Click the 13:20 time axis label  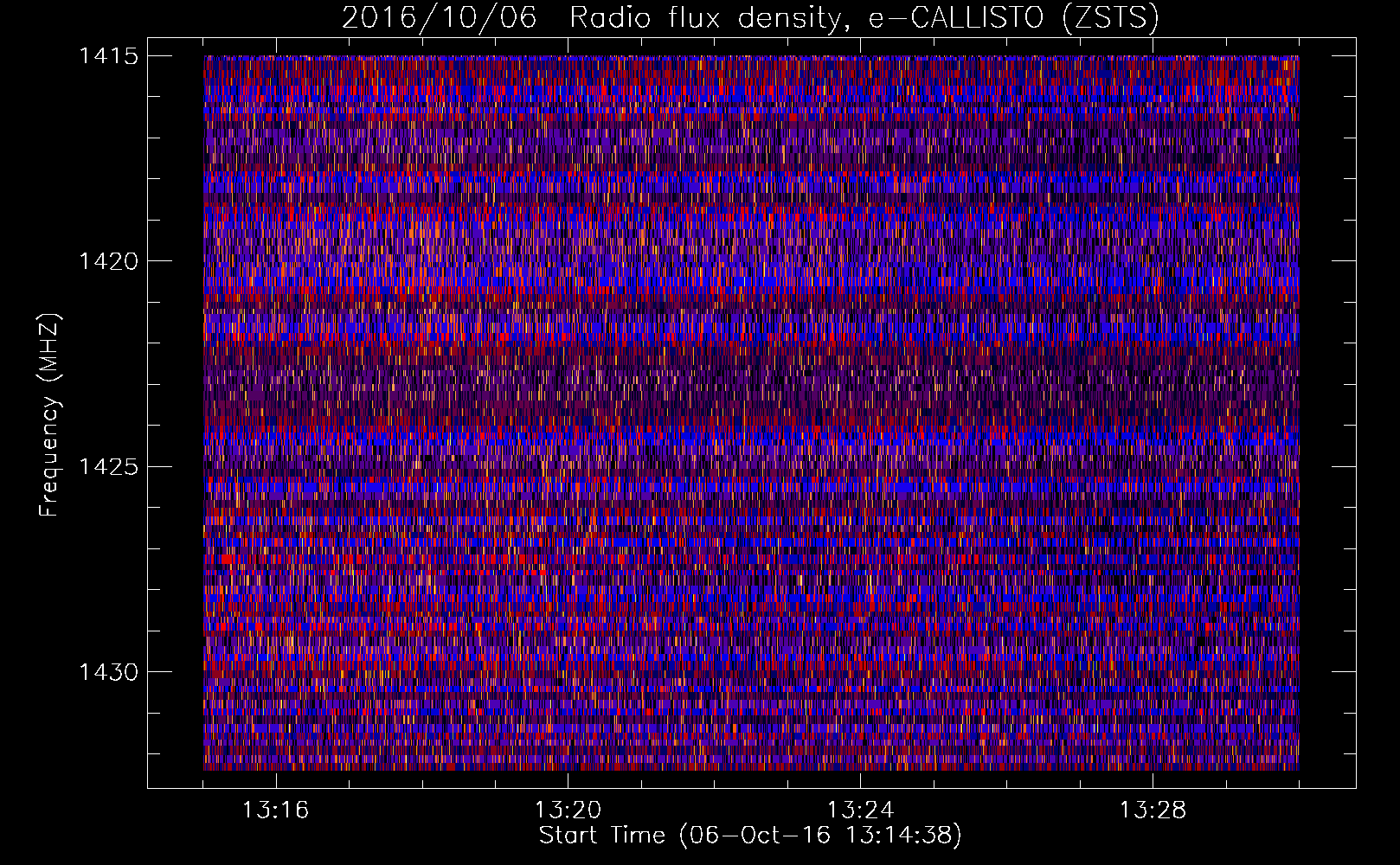point(568,811)
